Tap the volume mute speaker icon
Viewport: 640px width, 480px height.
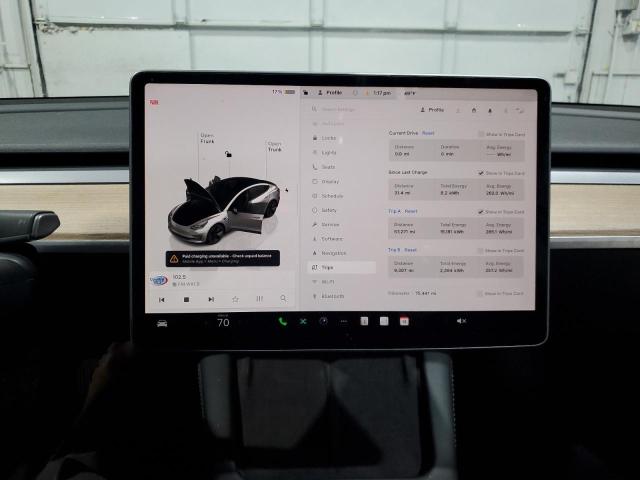click(x=461, y=321)
